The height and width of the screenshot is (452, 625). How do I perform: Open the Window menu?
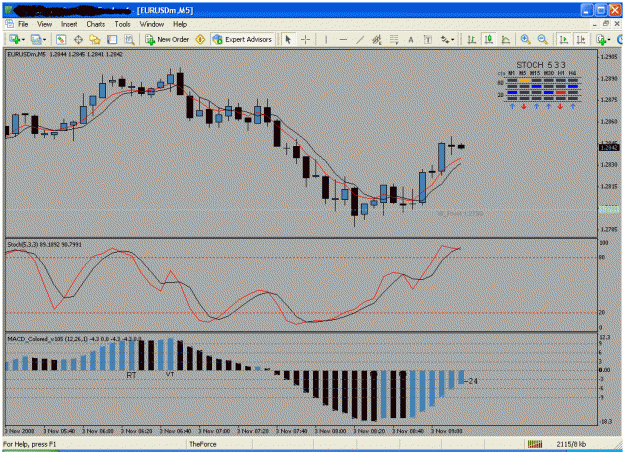(x=152, y=24)
